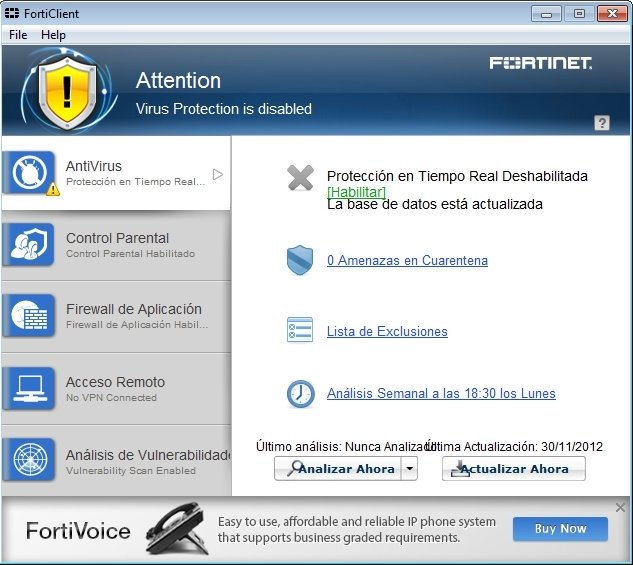The width and height of the screenshot is (633, 565).
Task: Click 'Vulnerability Scan Enabled' status text
Action: pos(131,471)
